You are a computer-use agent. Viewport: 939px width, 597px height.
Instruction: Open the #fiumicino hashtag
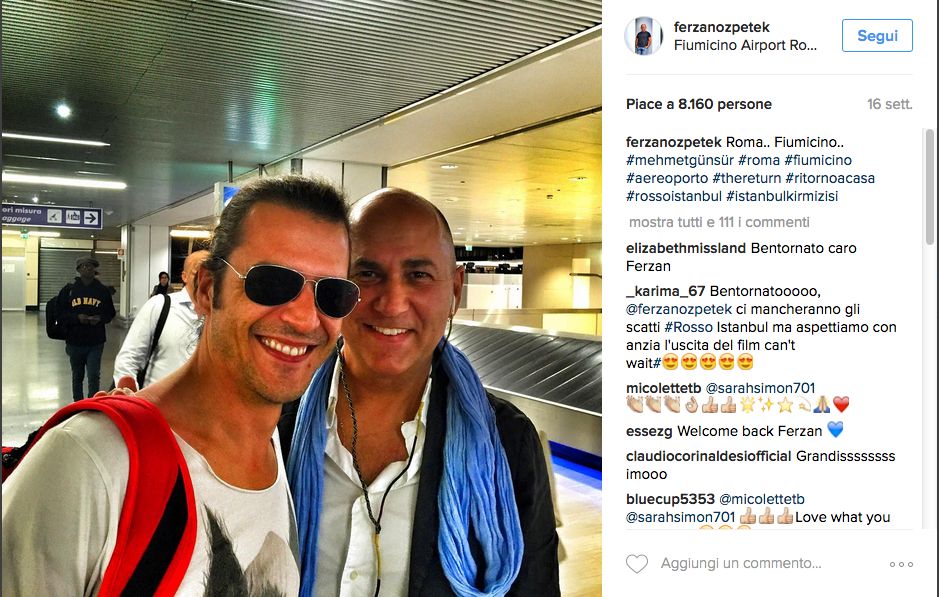click(817, 160)
